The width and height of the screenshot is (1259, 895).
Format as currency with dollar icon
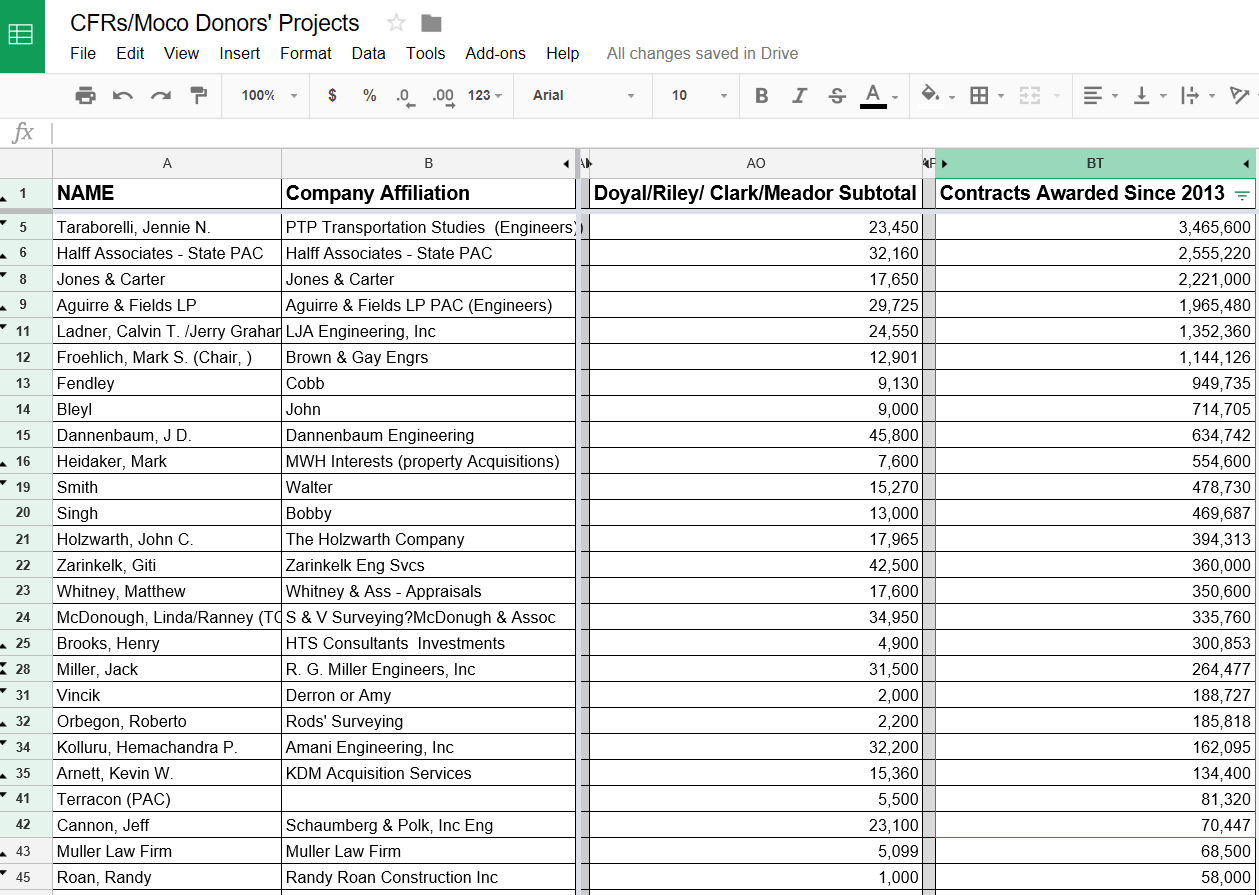(332, 95)
